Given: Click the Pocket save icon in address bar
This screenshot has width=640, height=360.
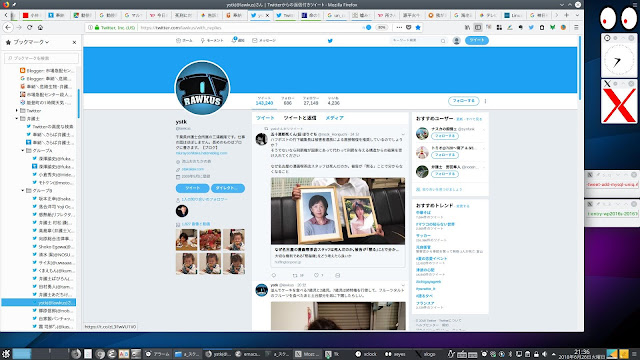Looking at the screenshot, I should 409,27.
